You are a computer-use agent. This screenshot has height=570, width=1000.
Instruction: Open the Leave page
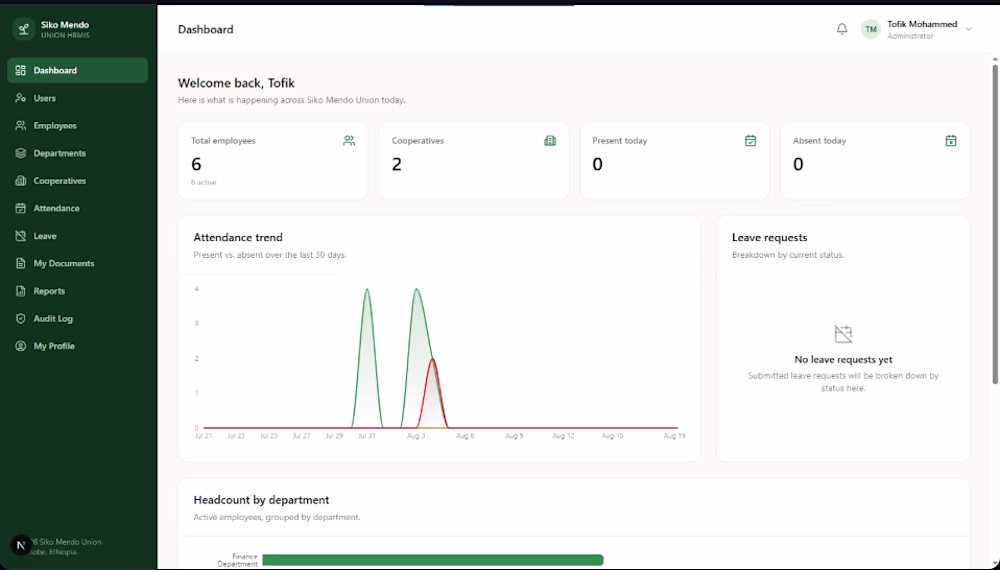coord(77,236)
